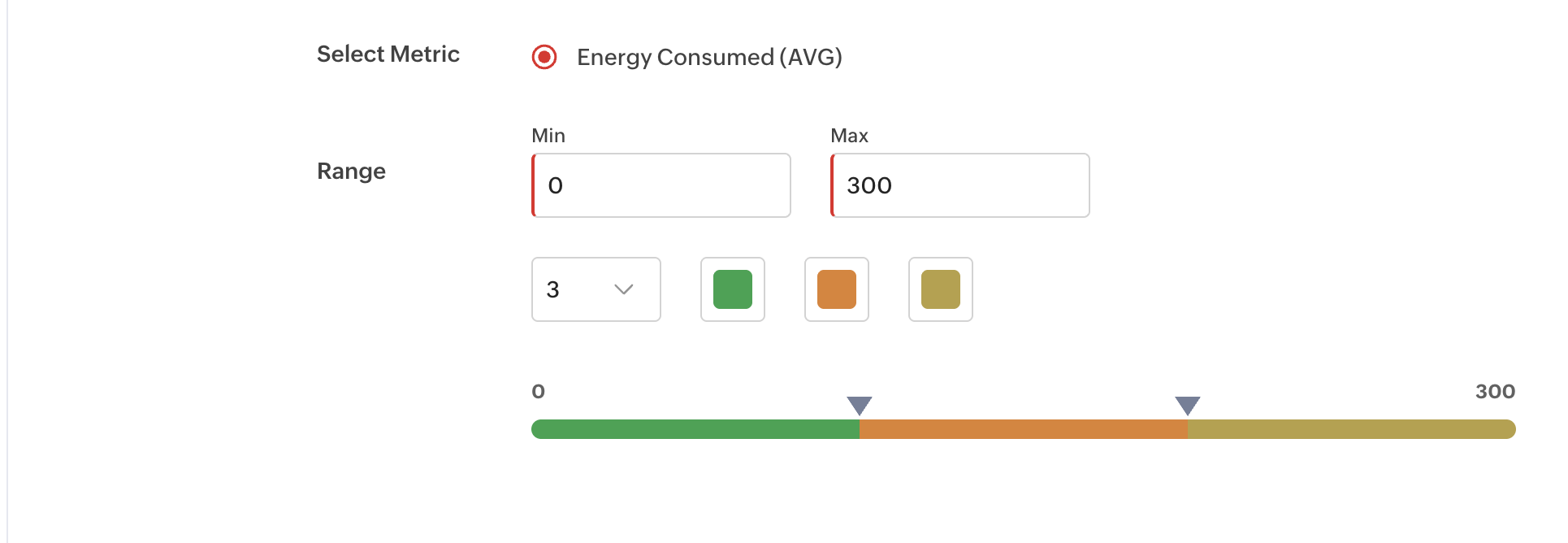The width and height of the screenshot is (1568, 543).
Task: Click the 0 label above the range bar
Action: pos(538,392)
